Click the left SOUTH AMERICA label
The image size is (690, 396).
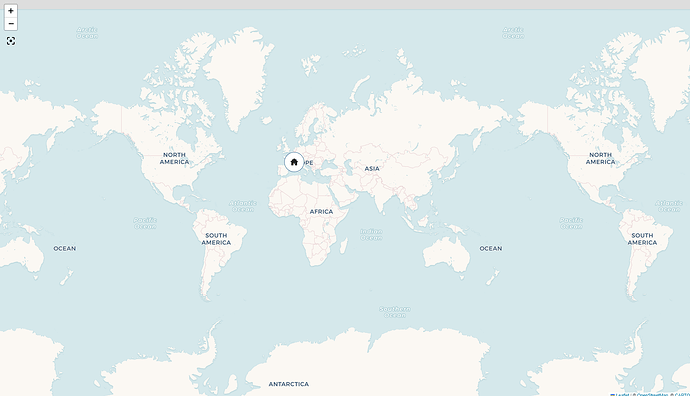pyautogui.click(x=216, y=239)
